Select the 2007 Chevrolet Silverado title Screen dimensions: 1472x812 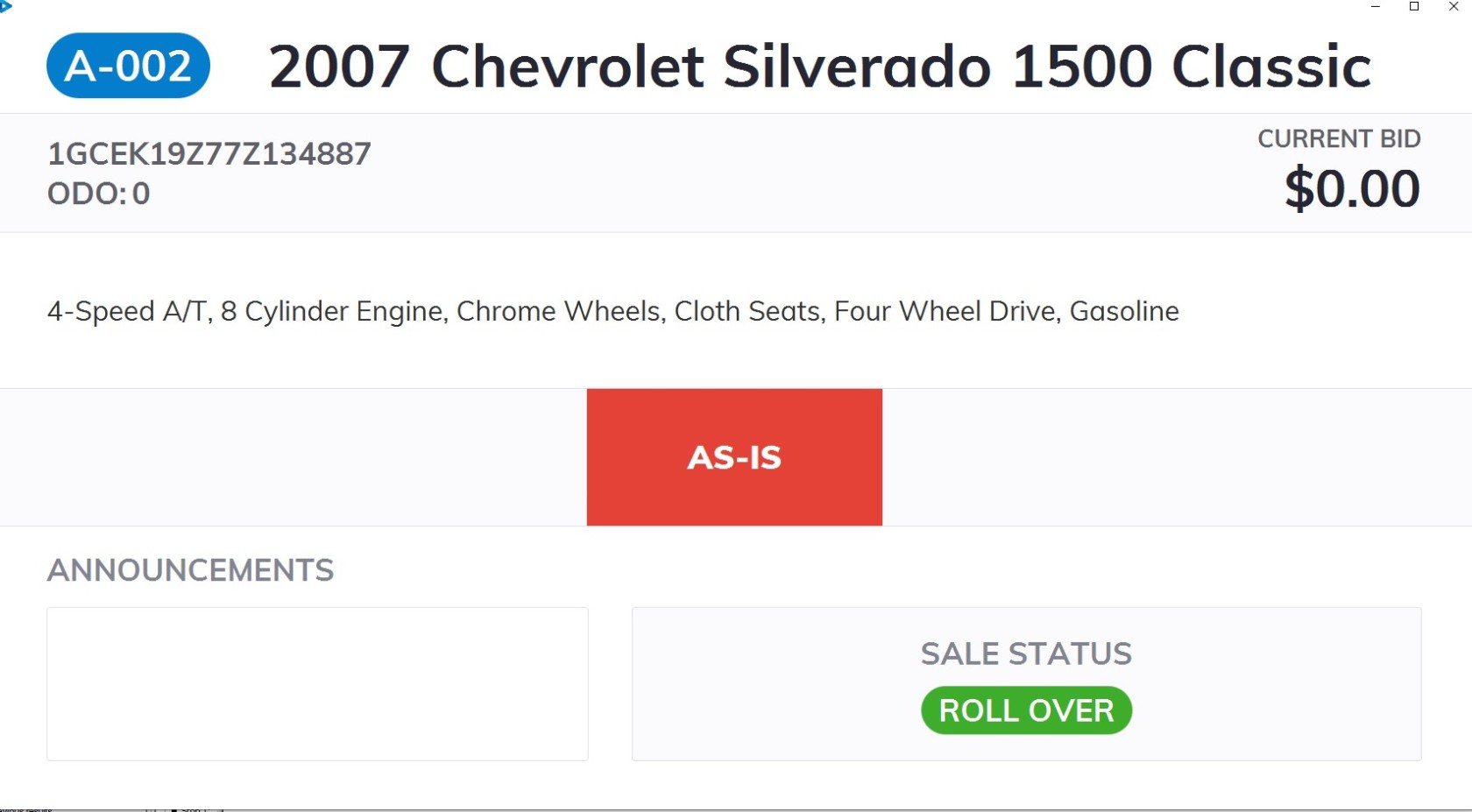(819, 67)
